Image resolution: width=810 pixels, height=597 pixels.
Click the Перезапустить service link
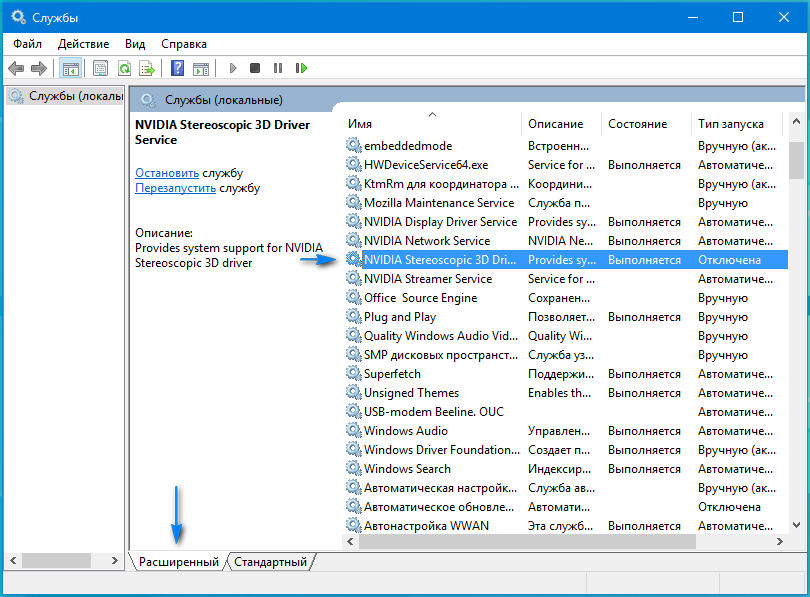175,188
